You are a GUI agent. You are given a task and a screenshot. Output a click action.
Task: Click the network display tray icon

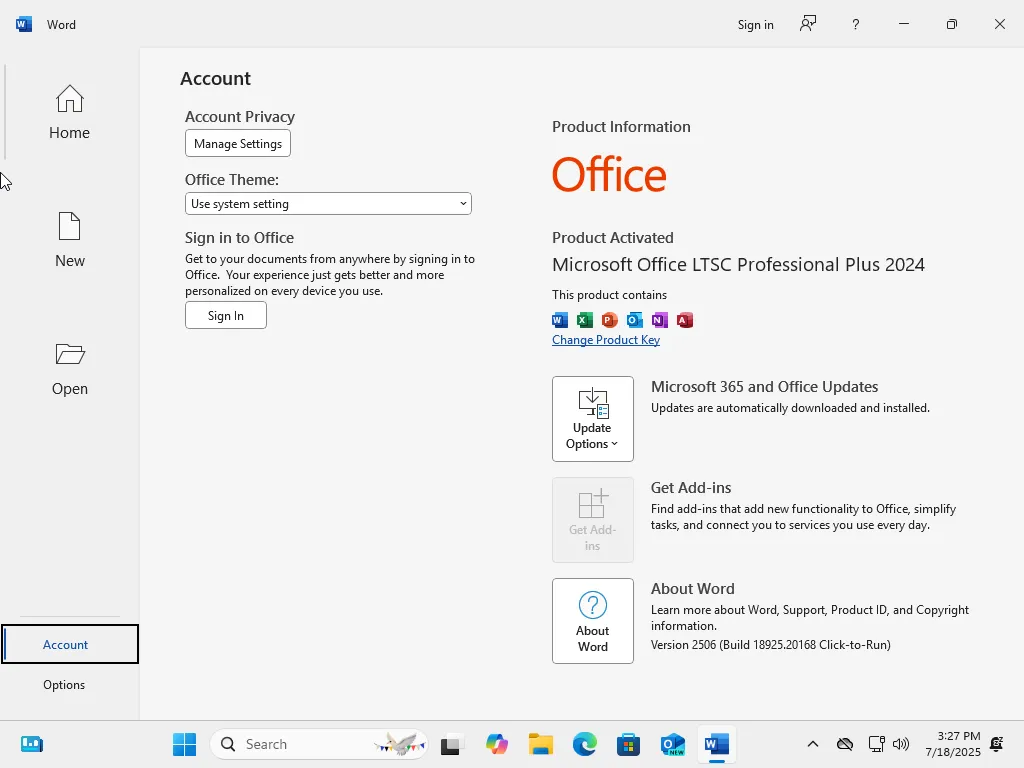pos(876,744)
